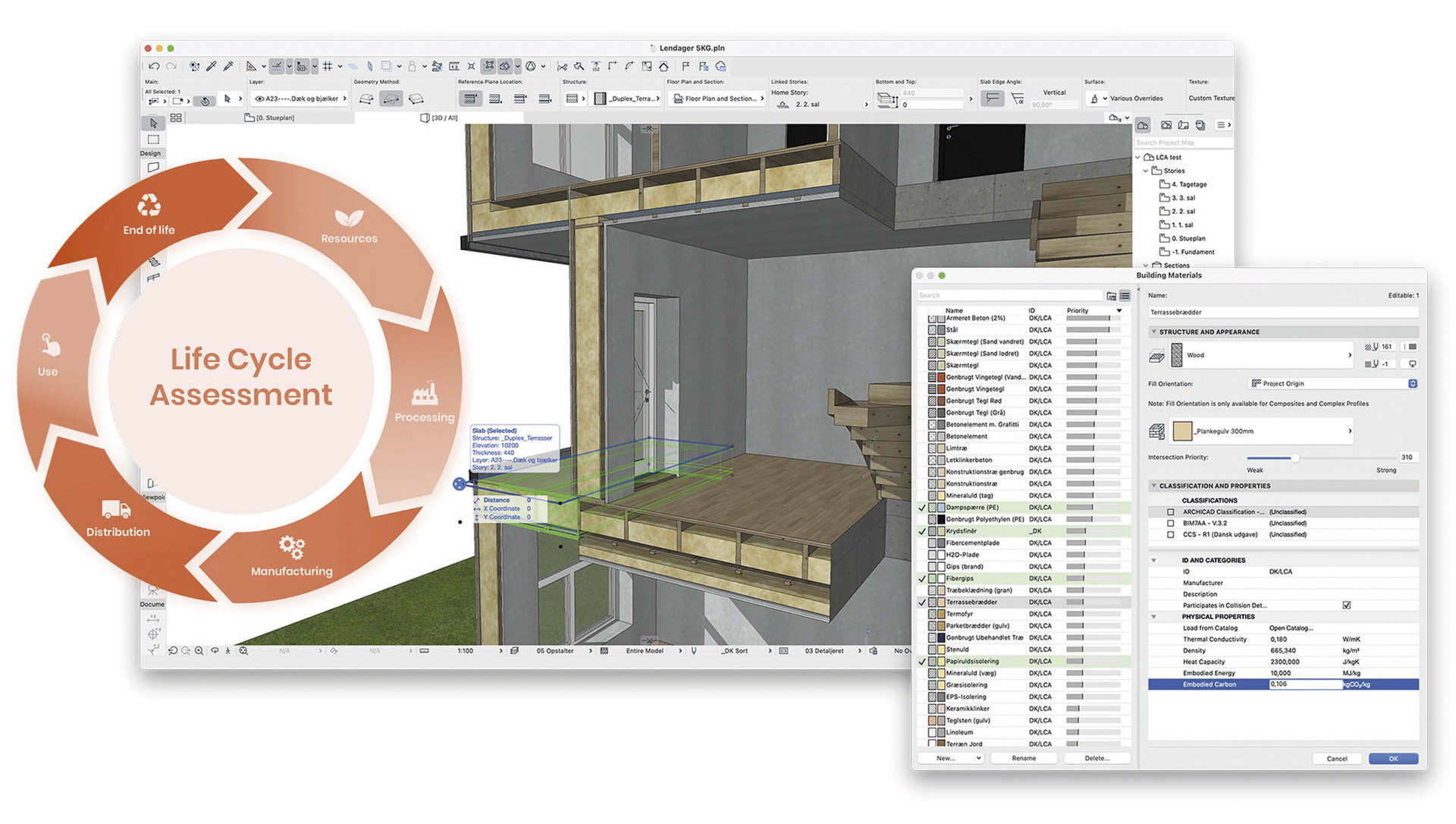The width and height of the screenshot is (1456, 824).
Task: Check the BIM7AA - V.3.2 classification checkbox
Action: (1170, 523)
